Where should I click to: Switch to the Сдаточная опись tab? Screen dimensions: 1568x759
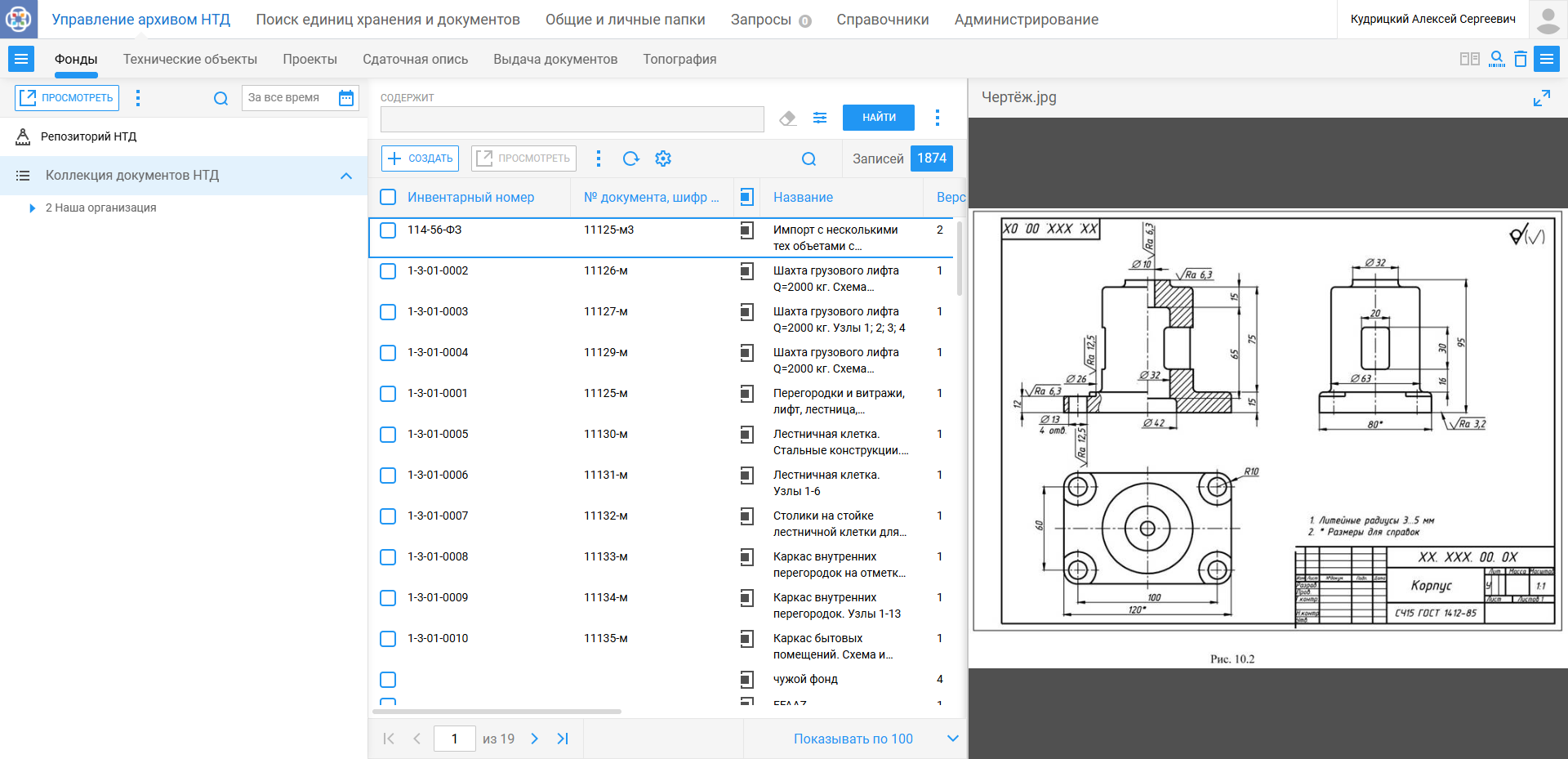pyautogui.click(x=416, y=59)
